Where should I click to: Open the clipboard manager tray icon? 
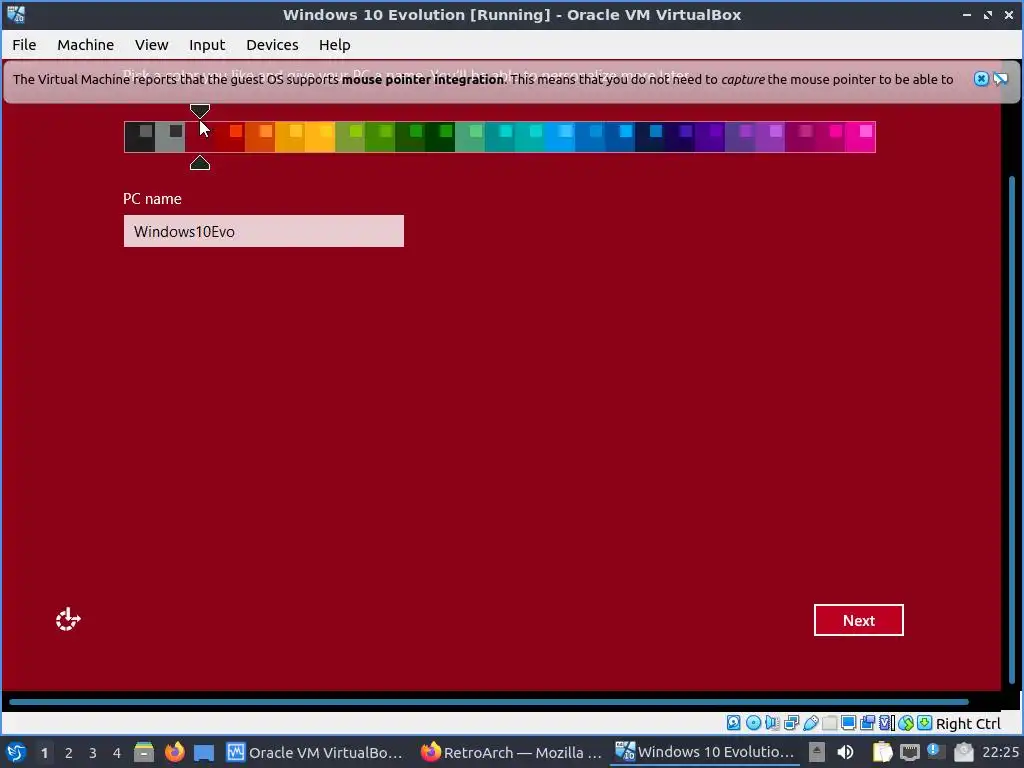(x=882, y=752)
